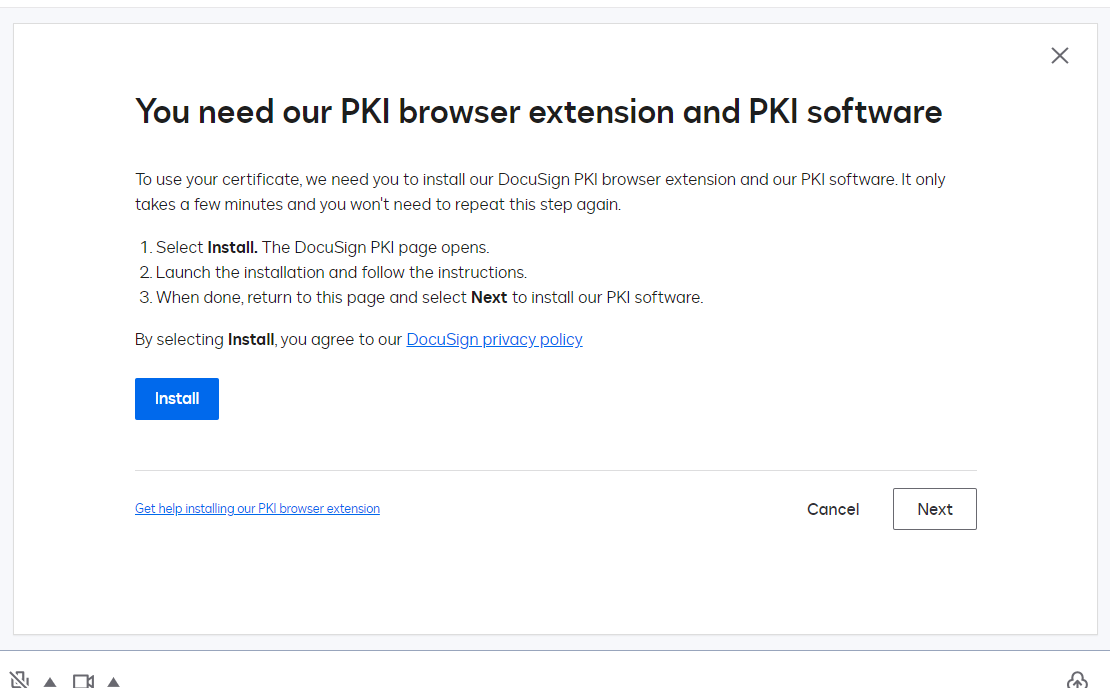
Task: Toggle the camera icon
Action: (83, 682)
